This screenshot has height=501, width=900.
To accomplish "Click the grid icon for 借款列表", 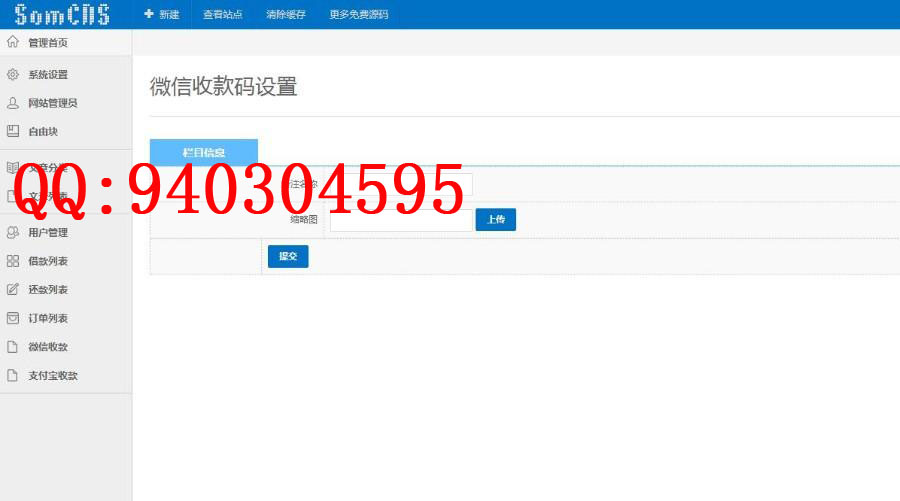I will (13, 261).
